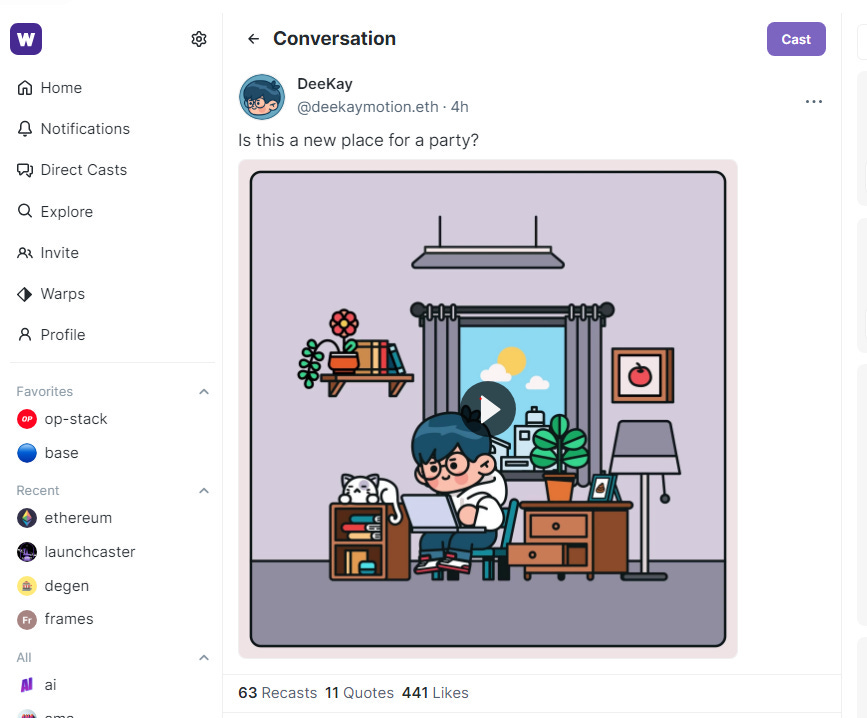Image resolution: width=867 pixels, height=718 pixels.
Task: Play the video in the cast
Action: click(488, 409)
